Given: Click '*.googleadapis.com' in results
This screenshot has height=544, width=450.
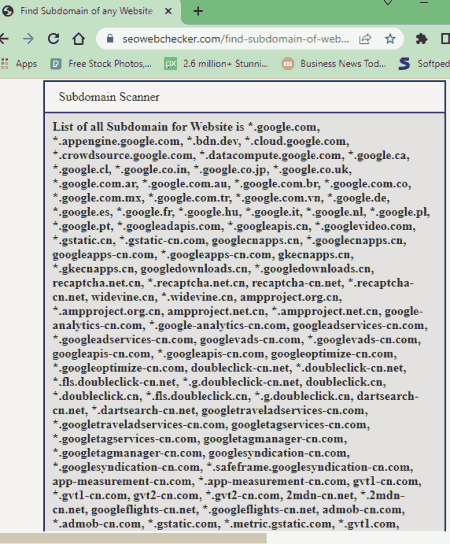Looking at the screenshot, I should tap(169, 226).
